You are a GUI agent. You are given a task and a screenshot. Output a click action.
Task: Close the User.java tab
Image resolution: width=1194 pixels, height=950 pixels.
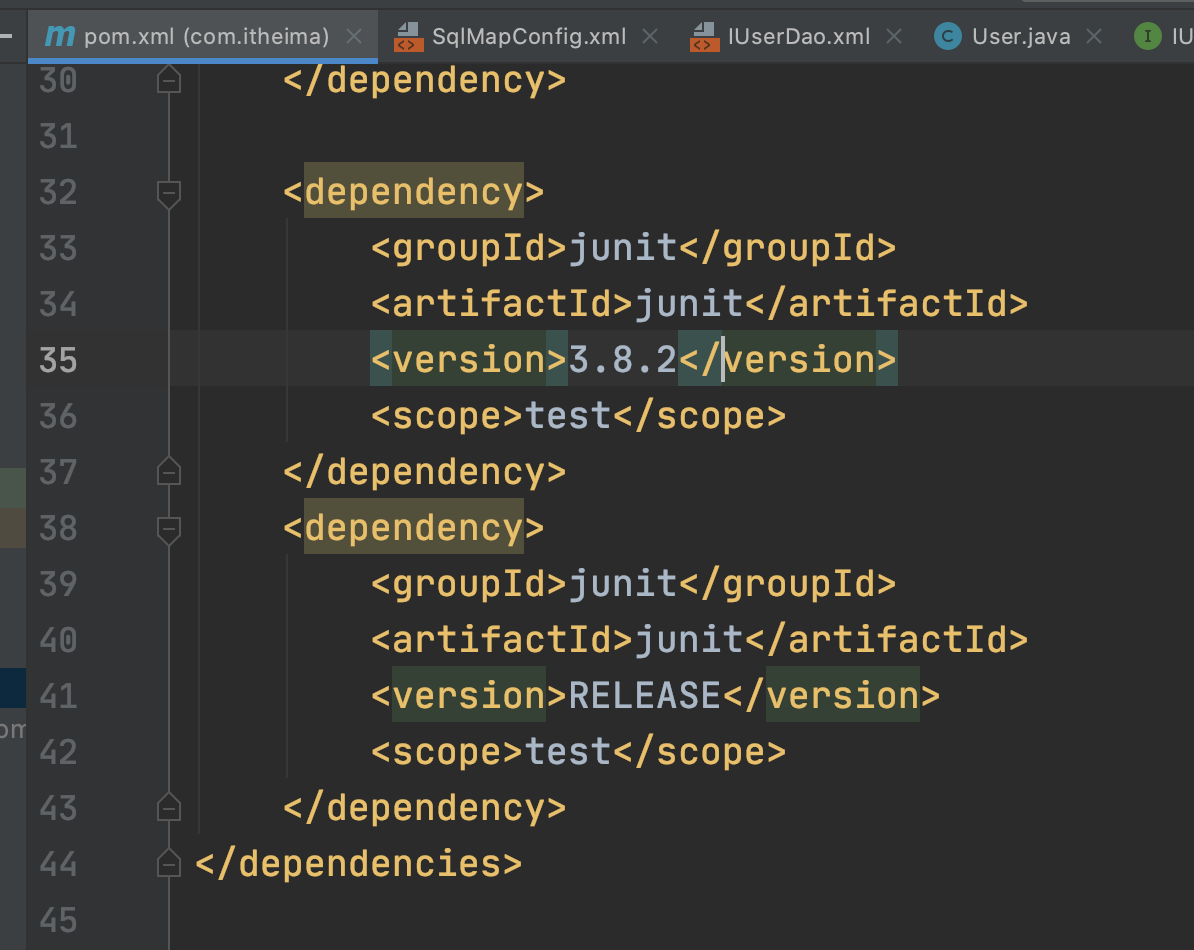pos(1093,36)
